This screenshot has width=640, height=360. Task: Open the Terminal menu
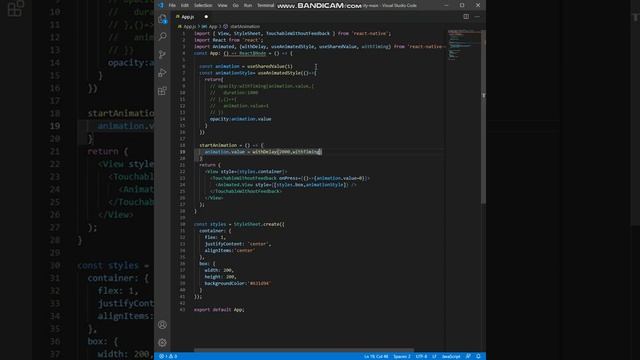tap(265, 6)
